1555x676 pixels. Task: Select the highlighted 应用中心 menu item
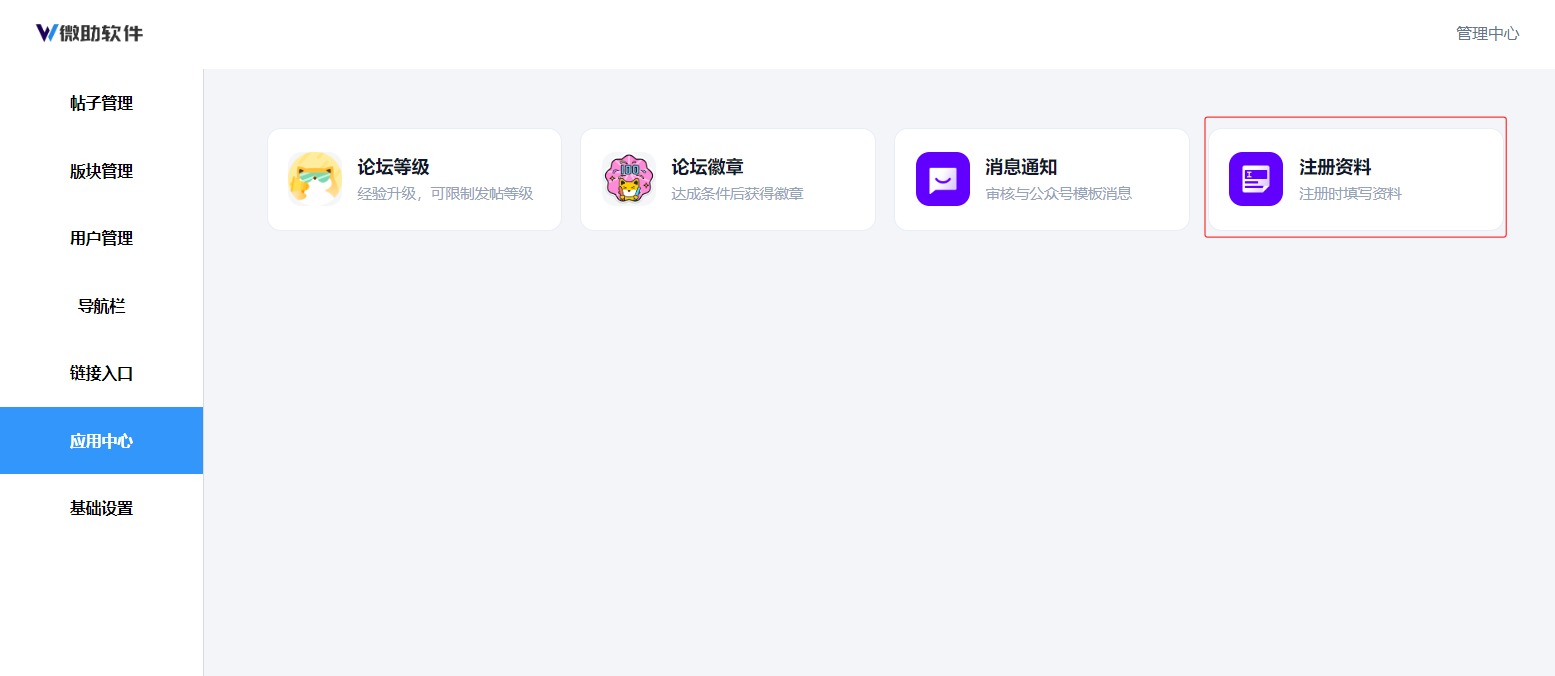pos(101,441)
